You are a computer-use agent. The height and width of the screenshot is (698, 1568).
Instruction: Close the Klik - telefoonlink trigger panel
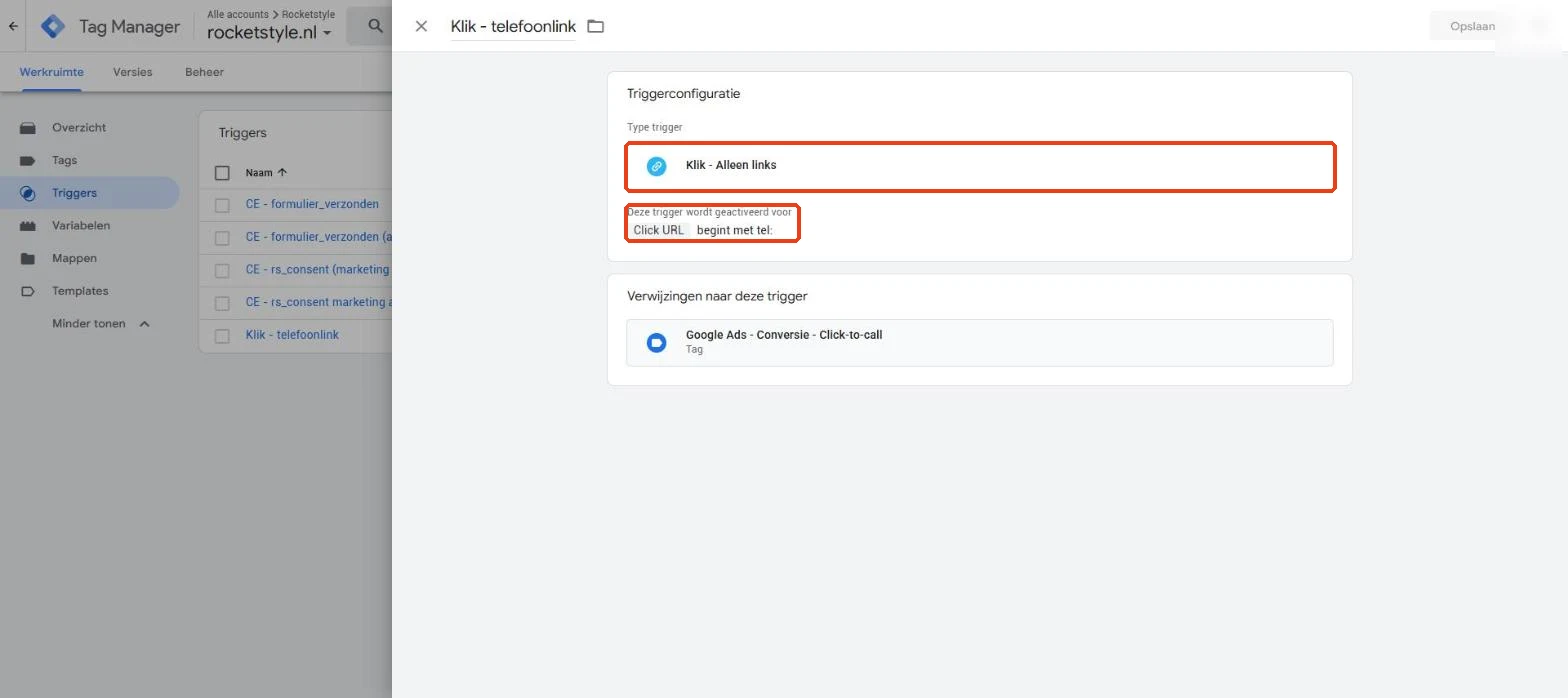point(421,26)
